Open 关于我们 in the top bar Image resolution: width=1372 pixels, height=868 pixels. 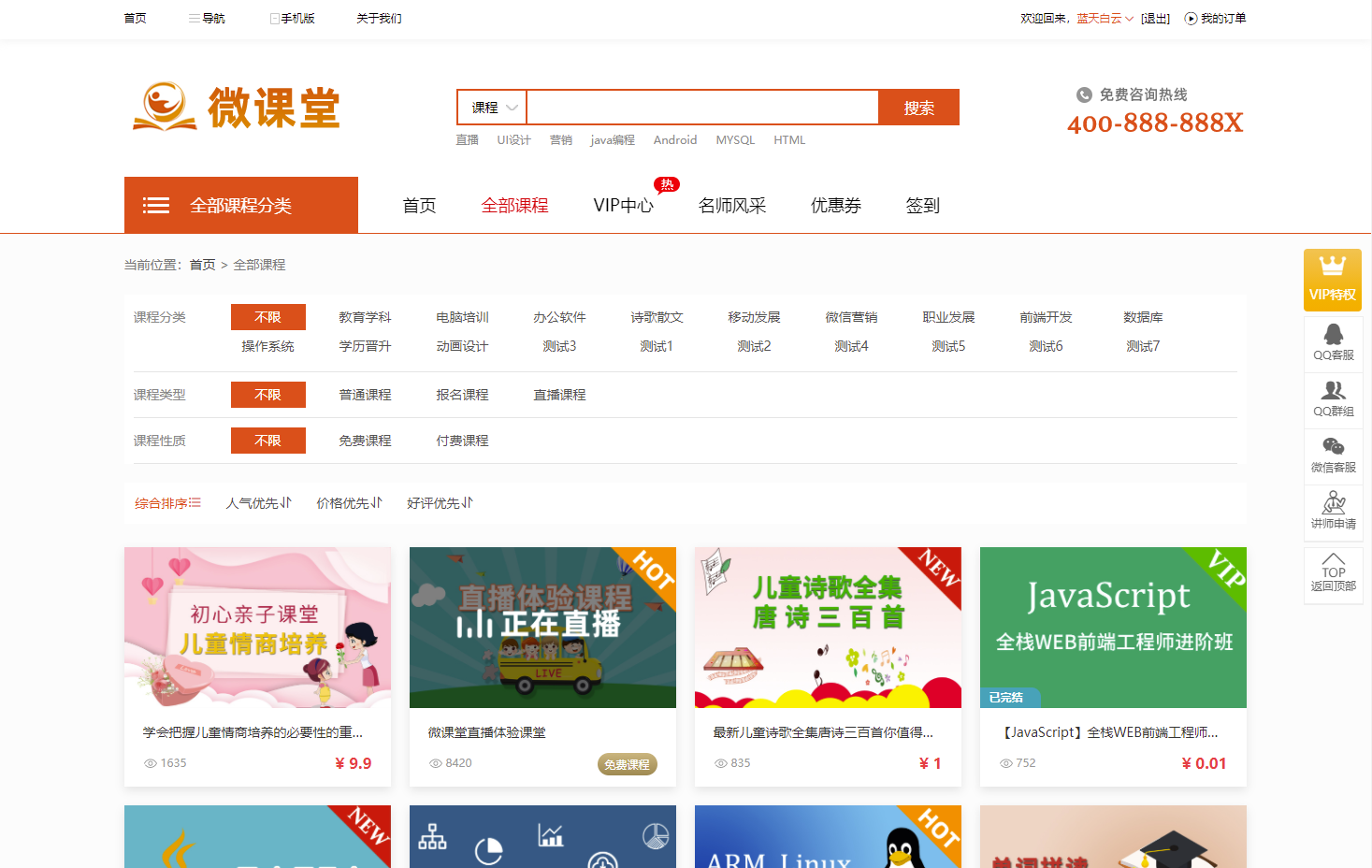379,19
